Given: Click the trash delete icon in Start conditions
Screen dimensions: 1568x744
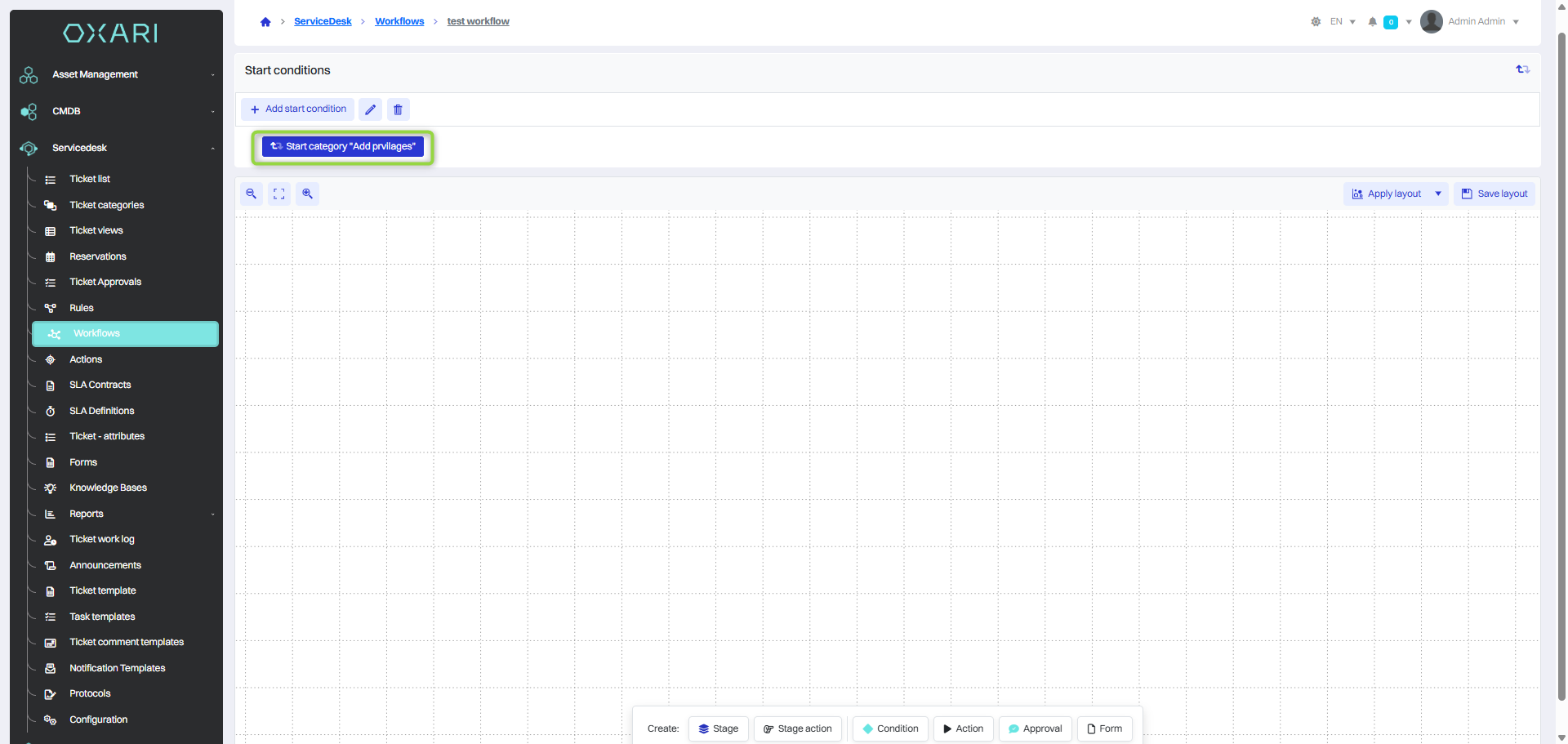Looking at the screenshot, I should 398,109.
